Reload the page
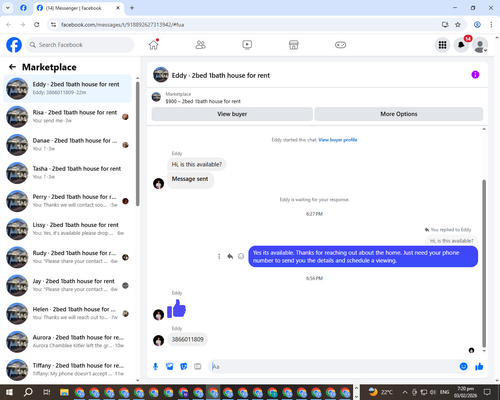The width and height of the screenshot is (500, 400). tap(37, 25)
